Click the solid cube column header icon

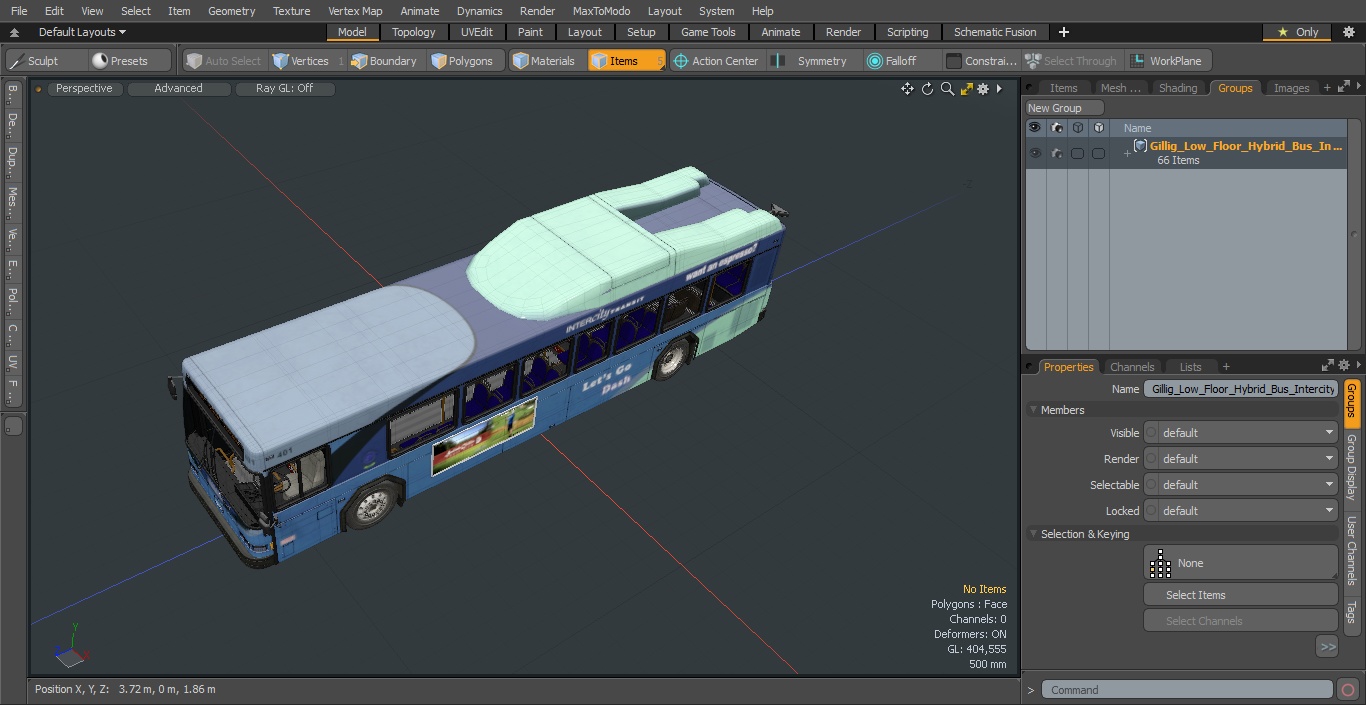(1098, 128)
